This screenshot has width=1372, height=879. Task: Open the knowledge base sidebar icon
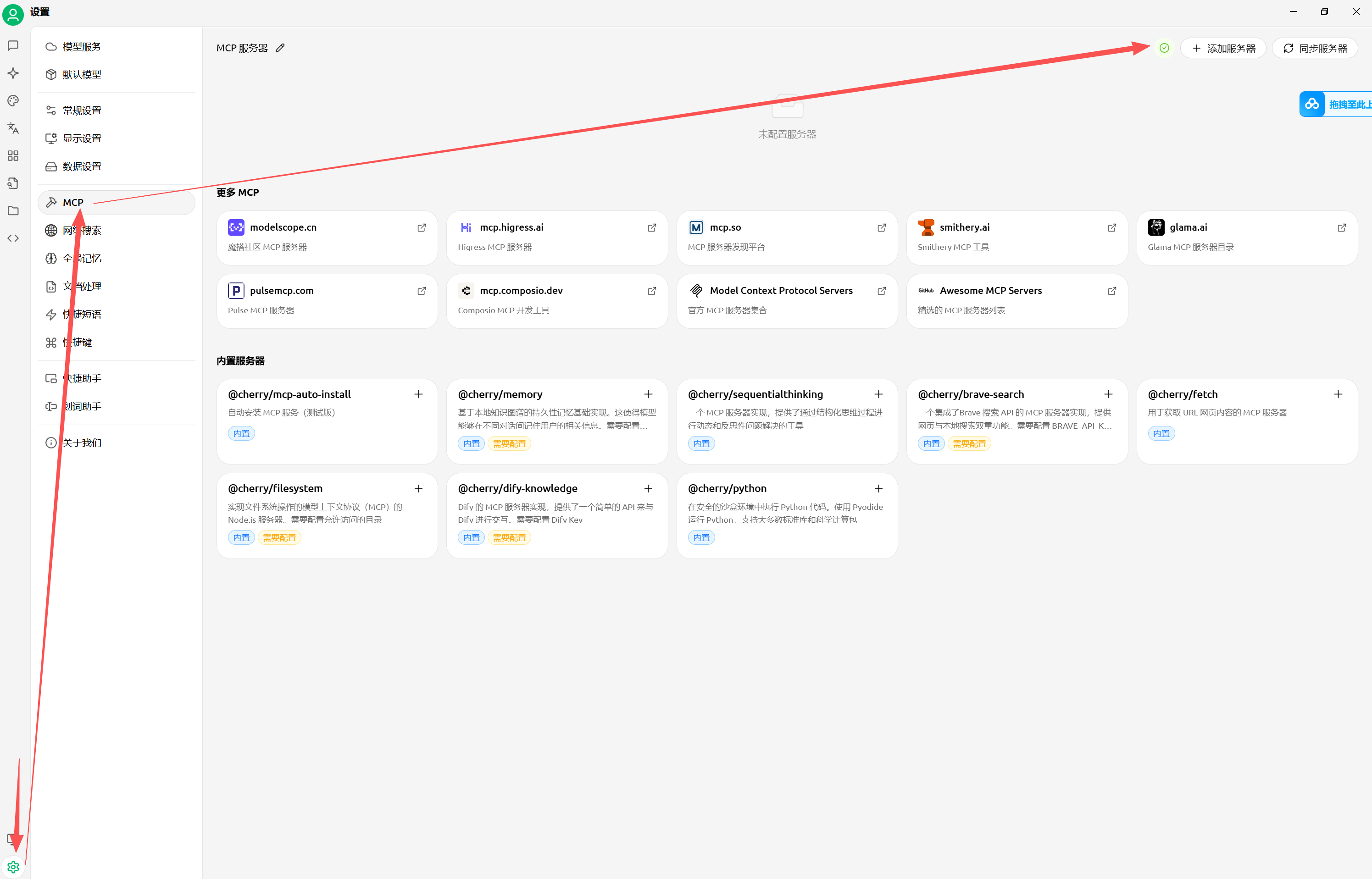(x=13, y=183)
